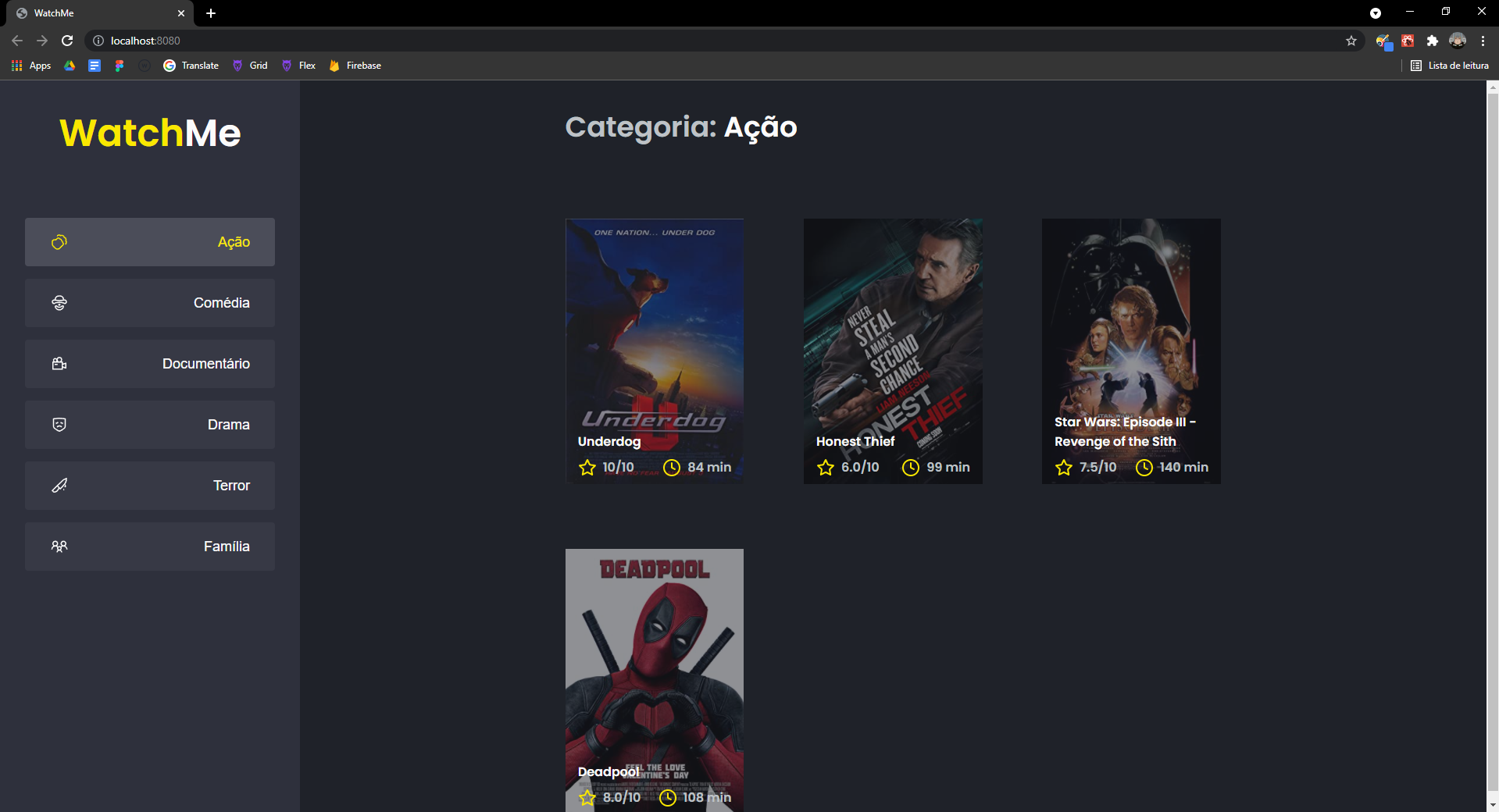Click the '84 min' runtime text
Screen dimensions: 1499x812
coord(709,467)
